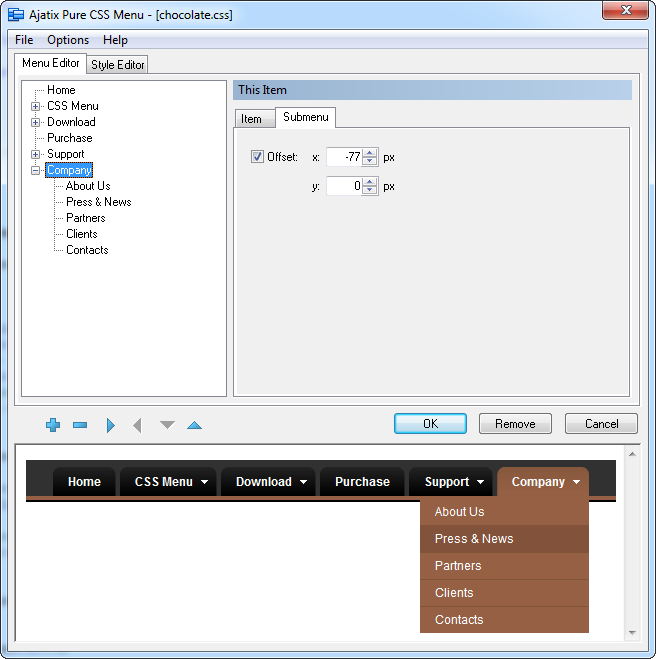
Task: Open the Support dropdown in preview
Action: click(452, 482)
